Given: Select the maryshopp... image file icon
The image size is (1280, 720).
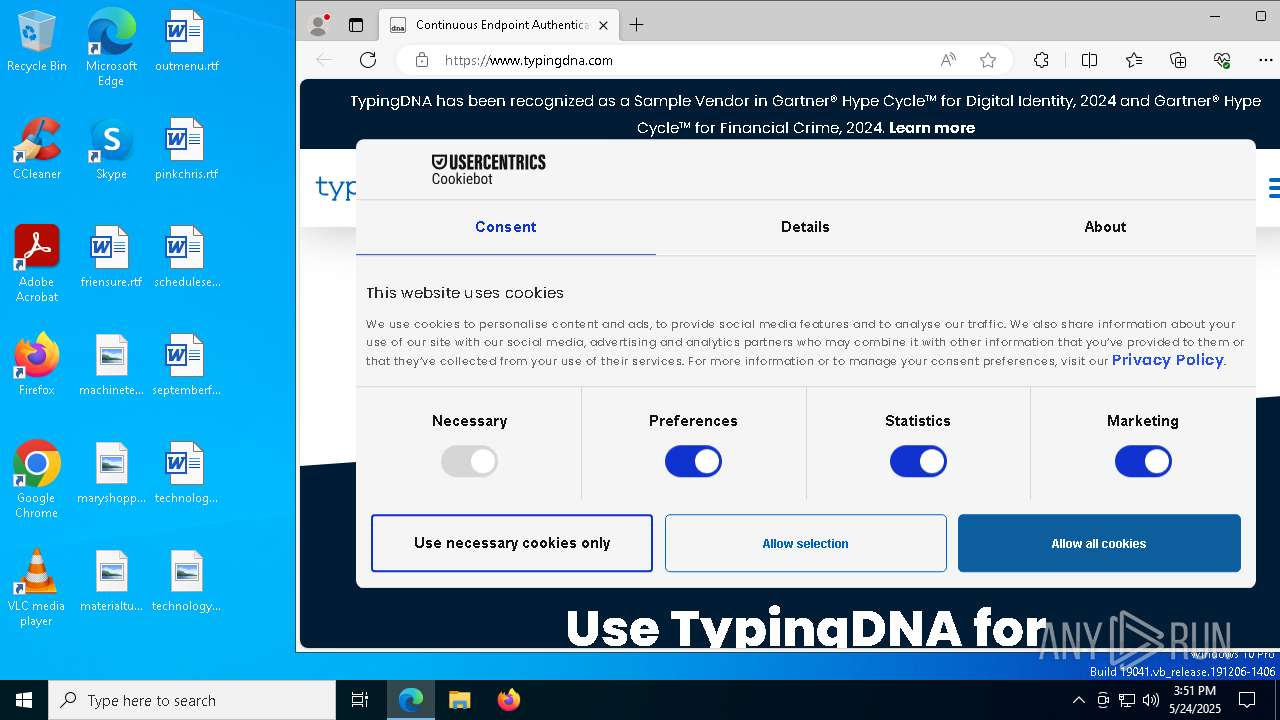Looking at the screenshot, I should pyautogui.click(x=111, y=474).
